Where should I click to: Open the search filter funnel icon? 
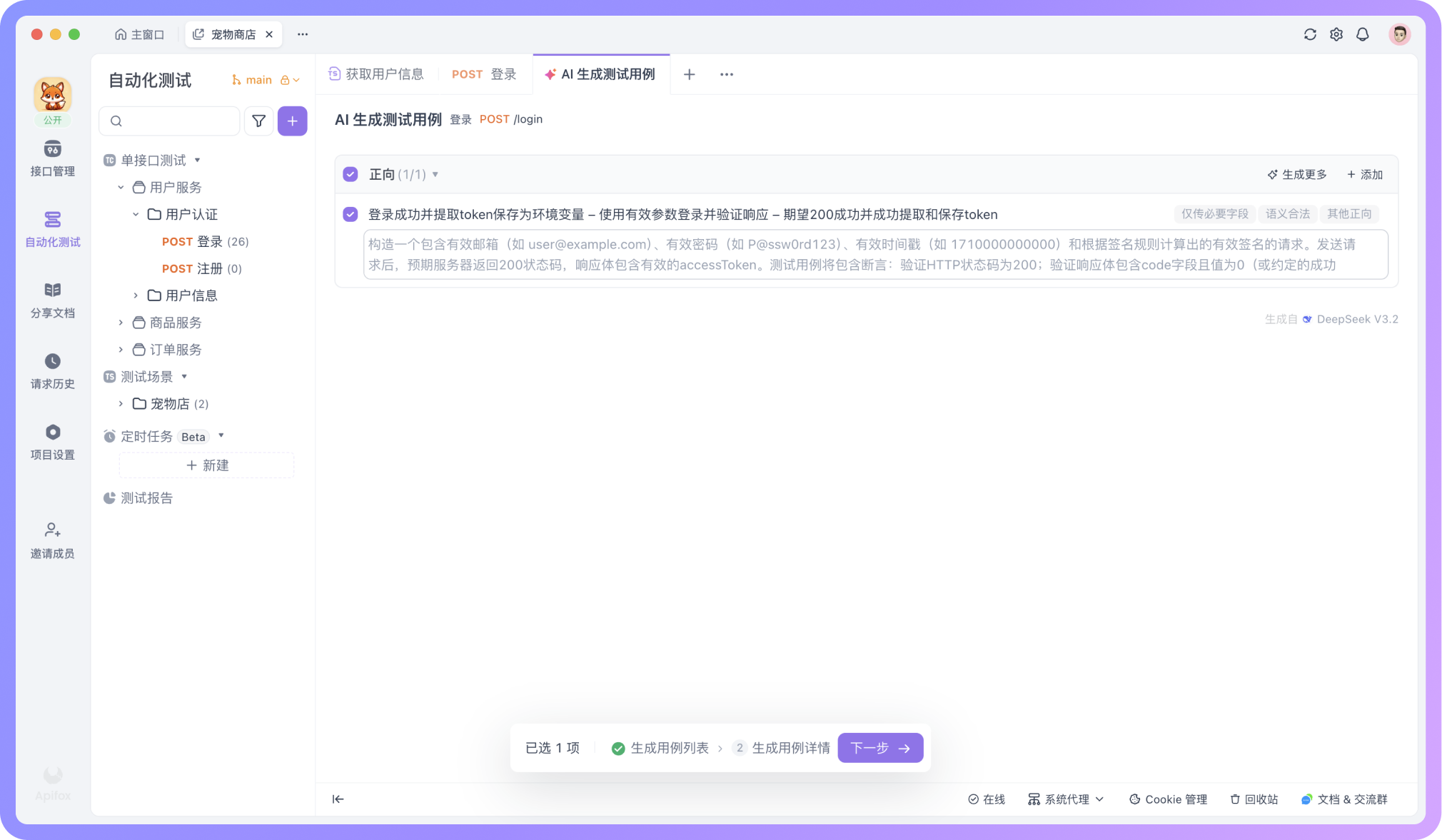click(x=258, y=121)
